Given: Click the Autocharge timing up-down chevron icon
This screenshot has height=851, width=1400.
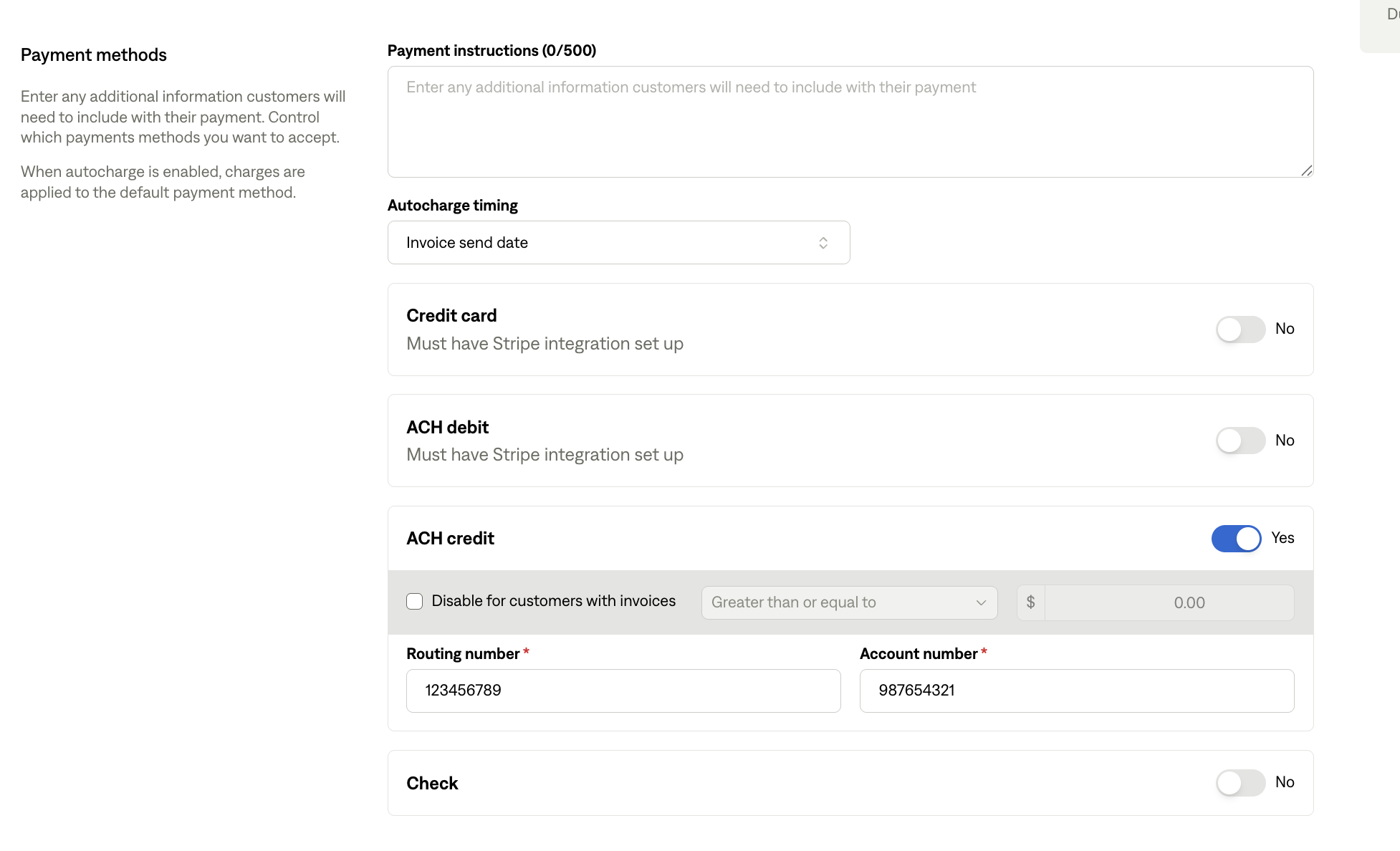Looking at the screenshot, I should click(823, 243).
